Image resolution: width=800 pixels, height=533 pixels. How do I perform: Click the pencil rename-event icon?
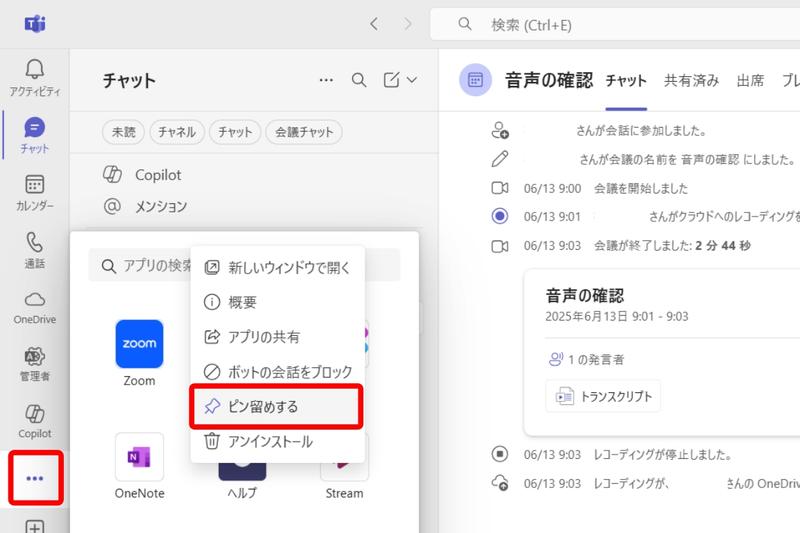click(x=500, y=159)
